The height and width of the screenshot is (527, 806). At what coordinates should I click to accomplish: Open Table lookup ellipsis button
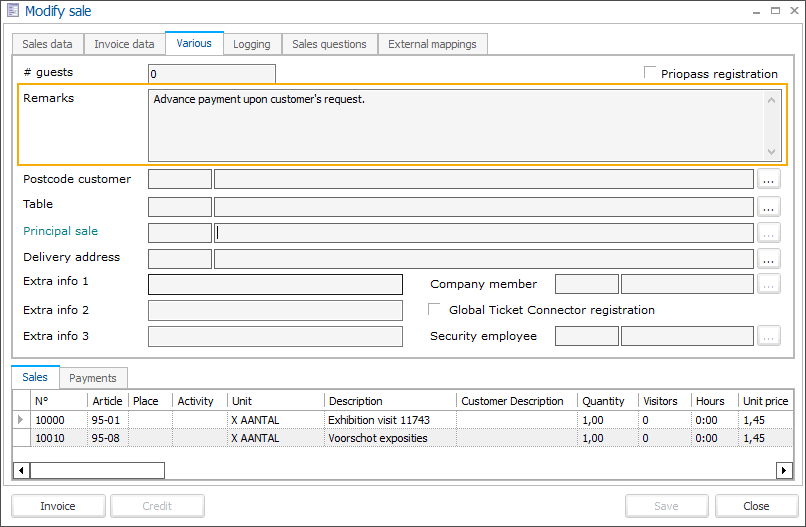(x=768, y=207)
